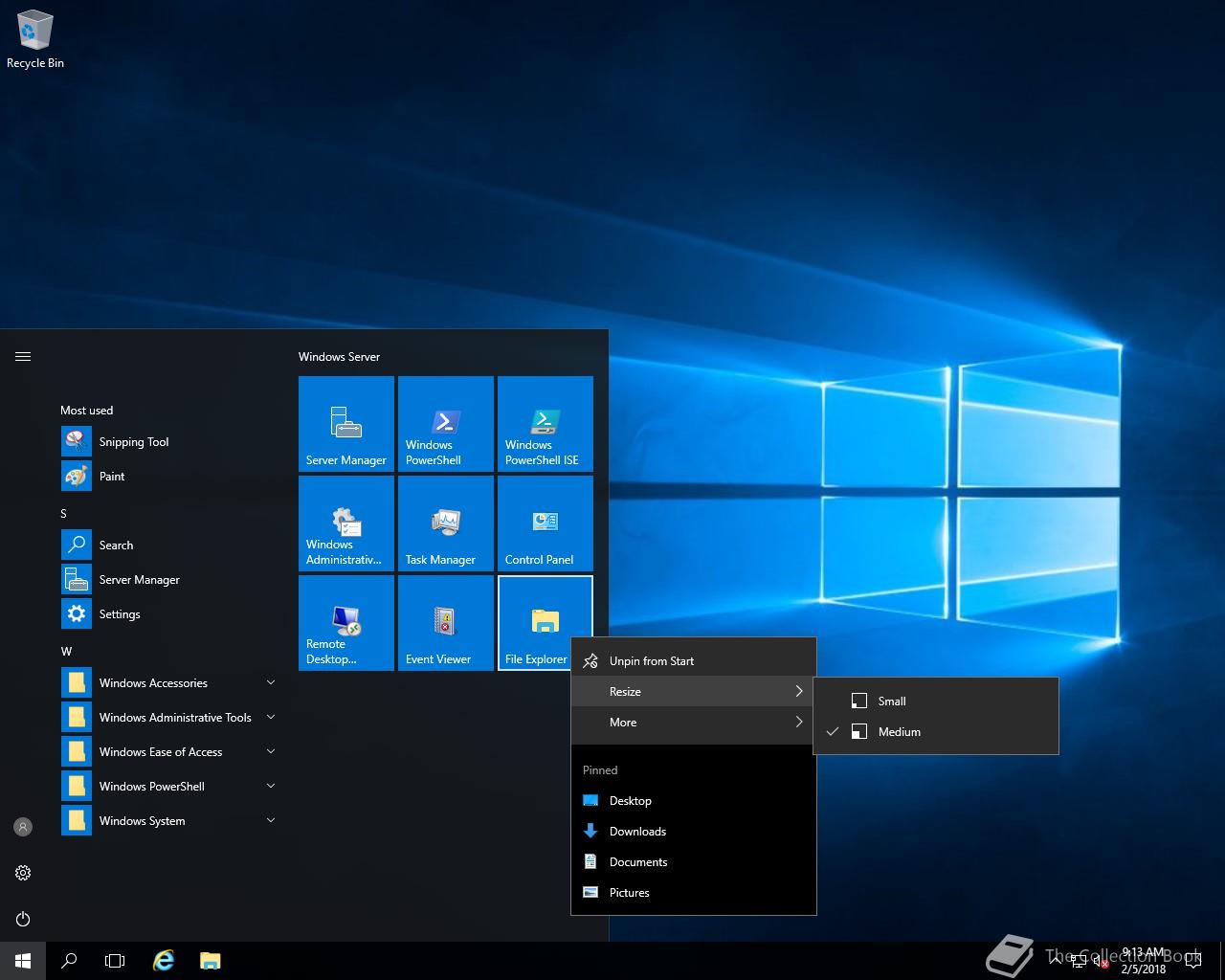Choose Unpin from Start

pyautogui.click(x=694, y=660)
